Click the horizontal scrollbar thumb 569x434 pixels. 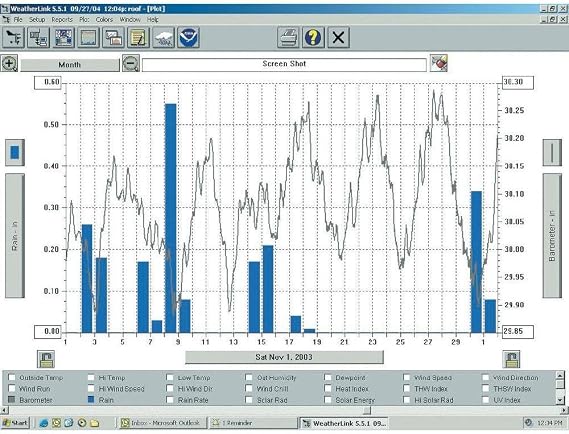click(x=367, y=410)
